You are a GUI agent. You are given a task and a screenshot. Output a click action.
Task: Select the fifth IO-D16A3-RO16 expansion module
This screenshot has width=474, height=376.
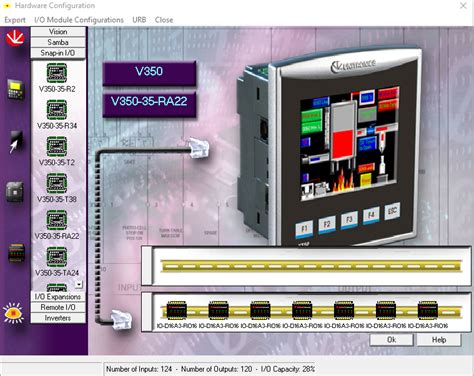pyautogui.click(x=344, y=310)
